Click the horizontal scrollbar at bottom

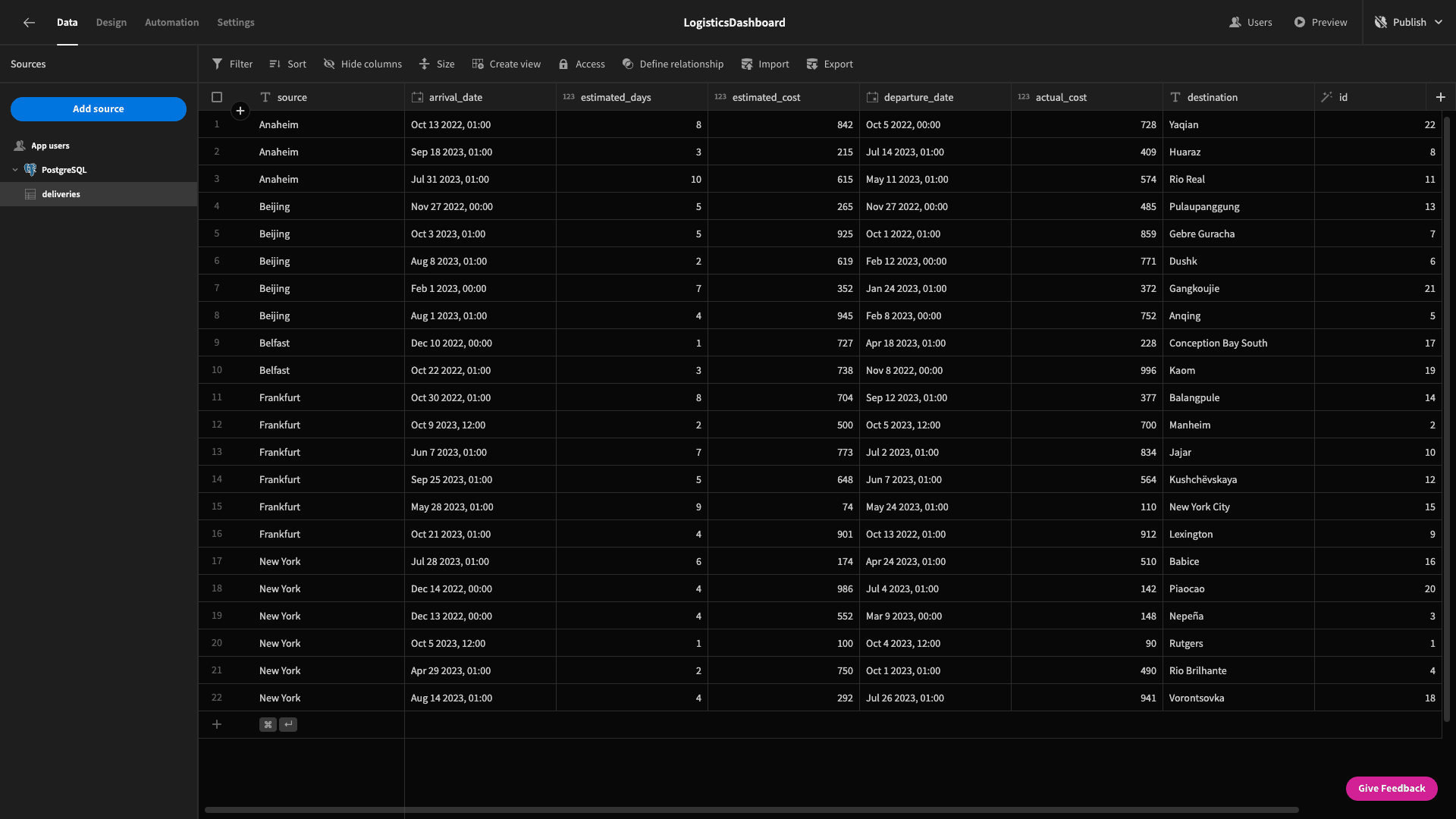coord(752,810)
